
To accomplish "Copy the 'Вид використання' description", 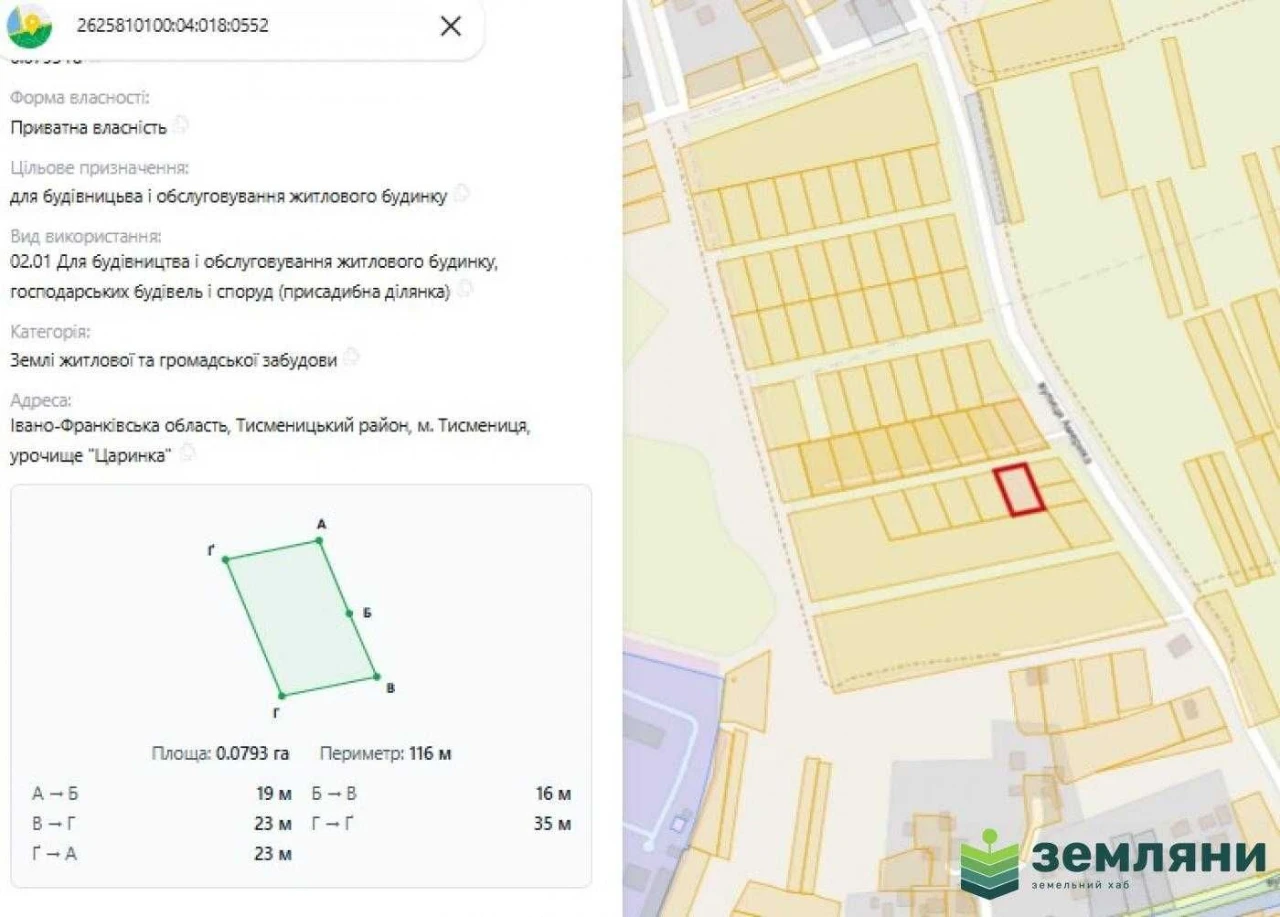I will (x=465, y=290).
